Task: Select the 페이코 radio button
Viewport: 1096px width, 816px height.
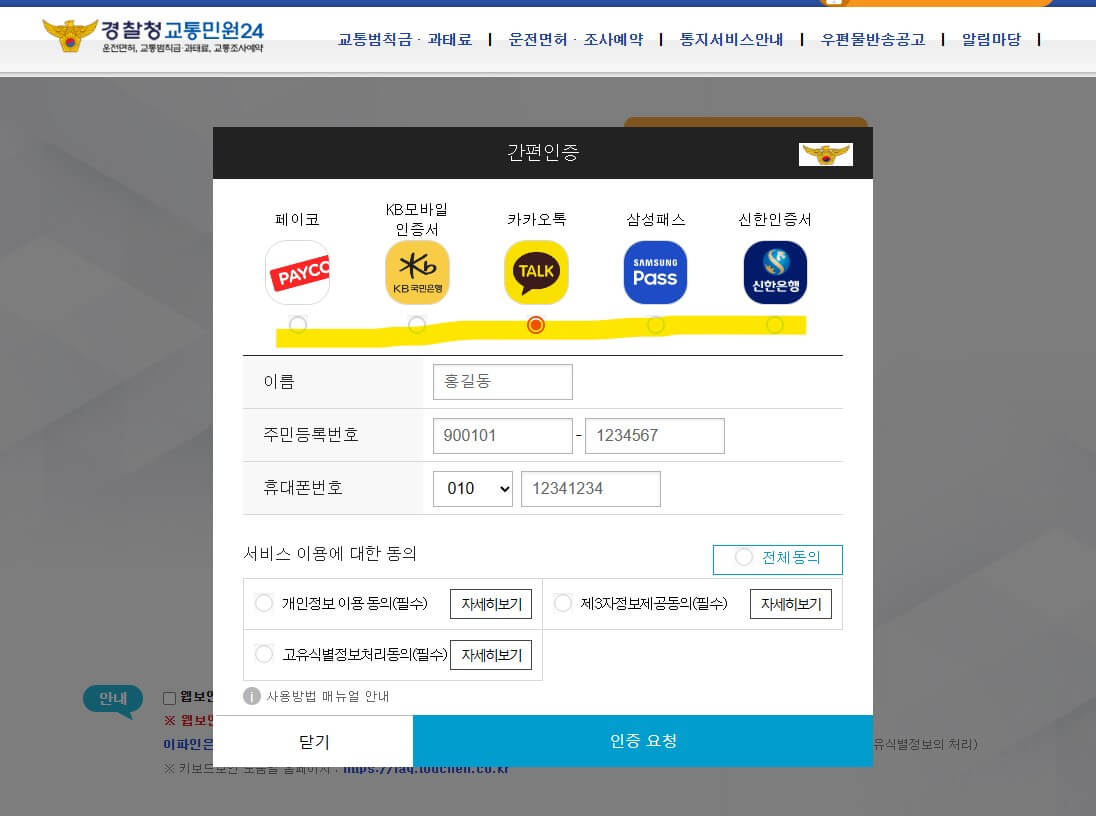Action: pyautogui.click(x=298, y=324)
